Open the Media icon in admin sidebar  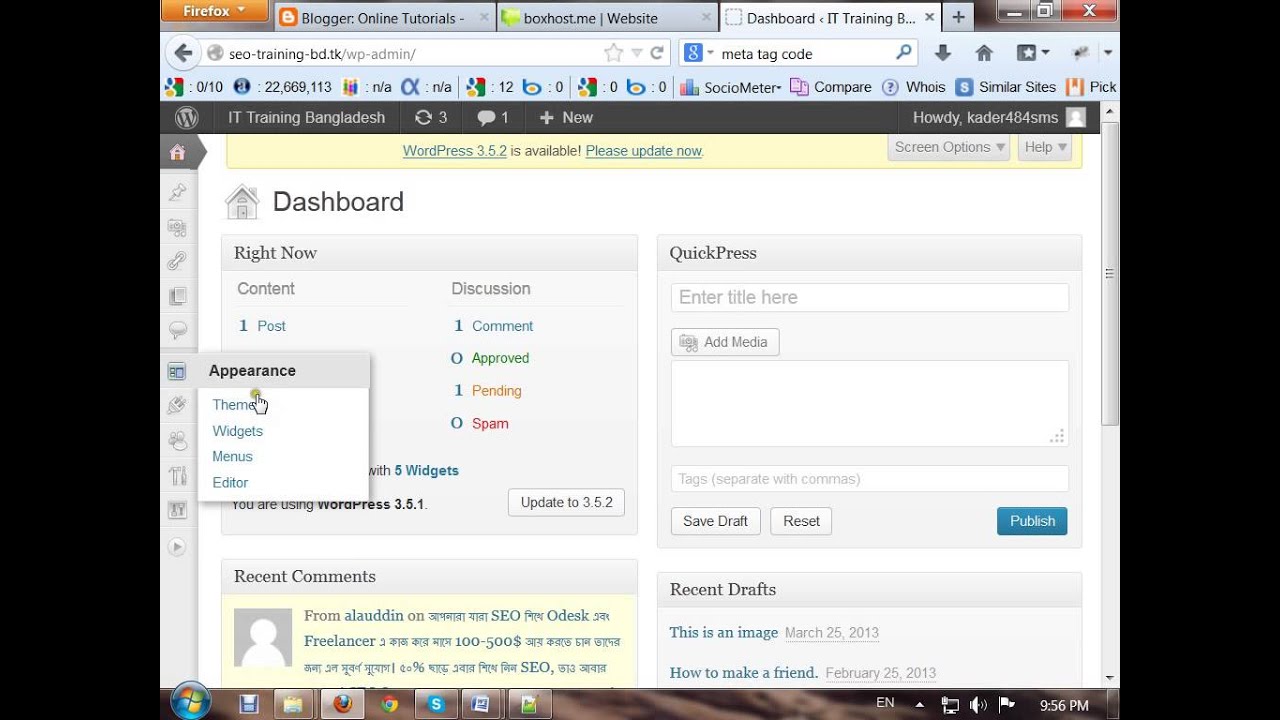pos(177,228)
